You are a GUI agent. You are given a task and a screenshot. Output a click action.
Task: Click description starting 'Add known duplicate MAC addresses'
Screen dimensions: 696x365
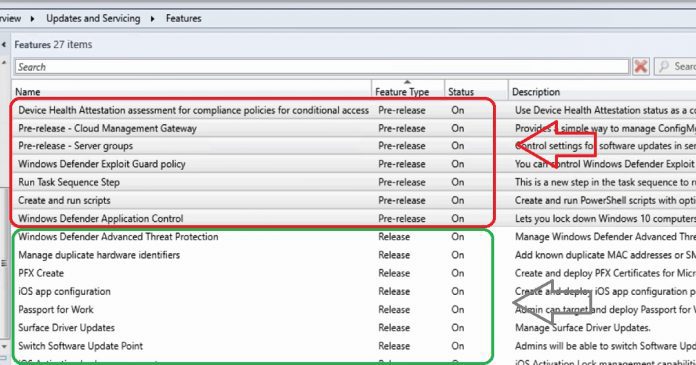point(605,255)
